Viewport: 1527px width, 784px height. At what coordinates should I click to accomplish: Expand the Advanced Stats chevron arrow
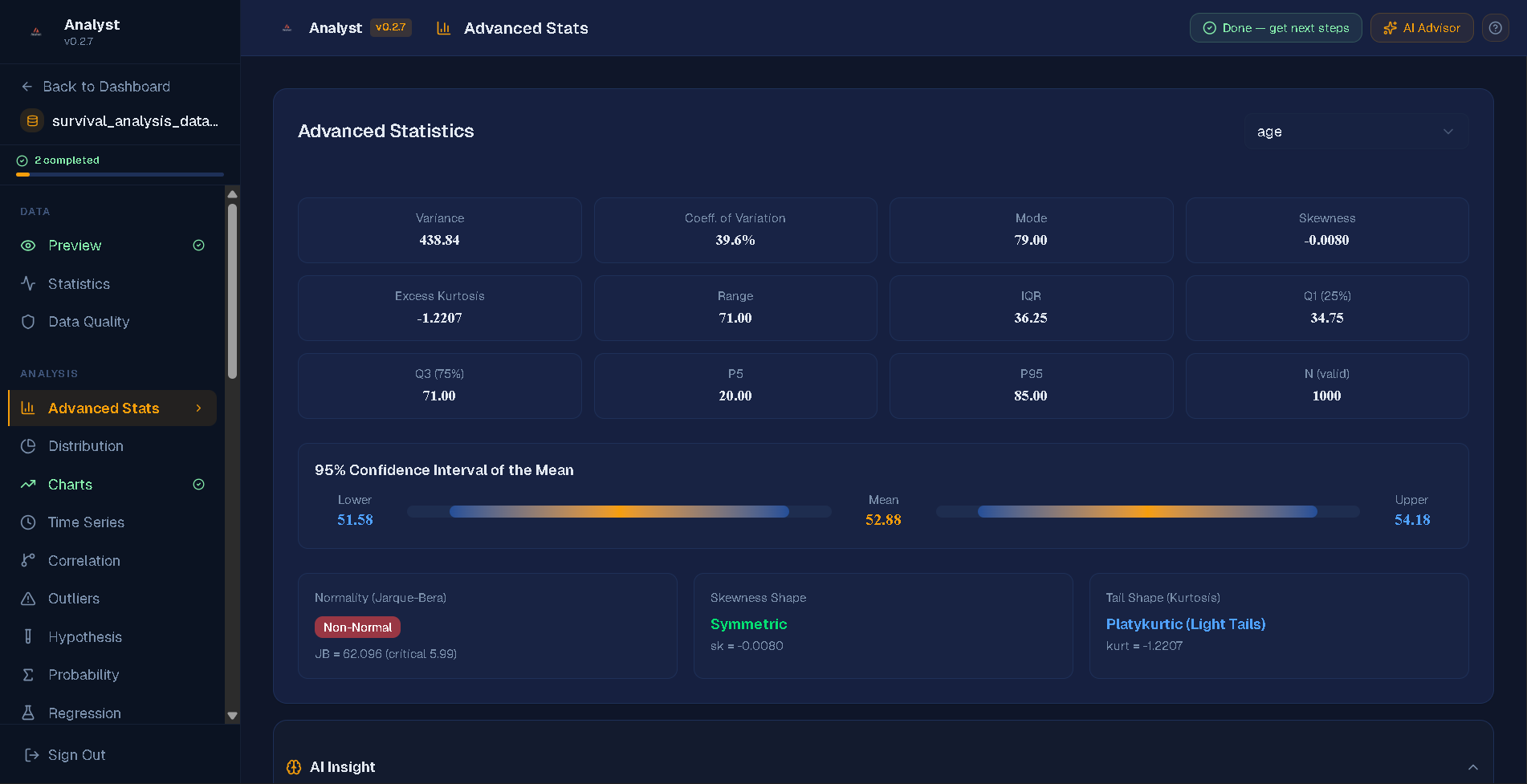coord(199,408)
